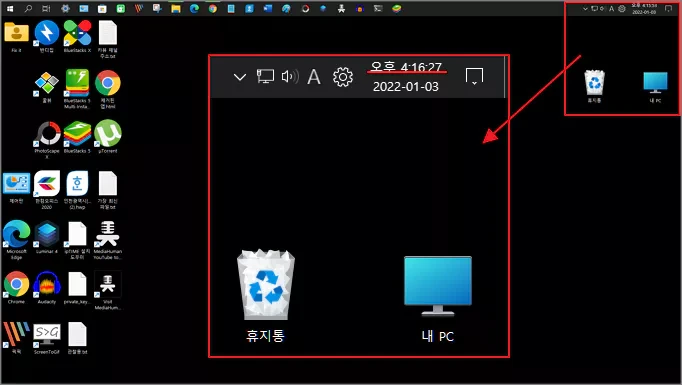
Task: Launch Google Chrome from the taskbar
Action: [213, 8]
